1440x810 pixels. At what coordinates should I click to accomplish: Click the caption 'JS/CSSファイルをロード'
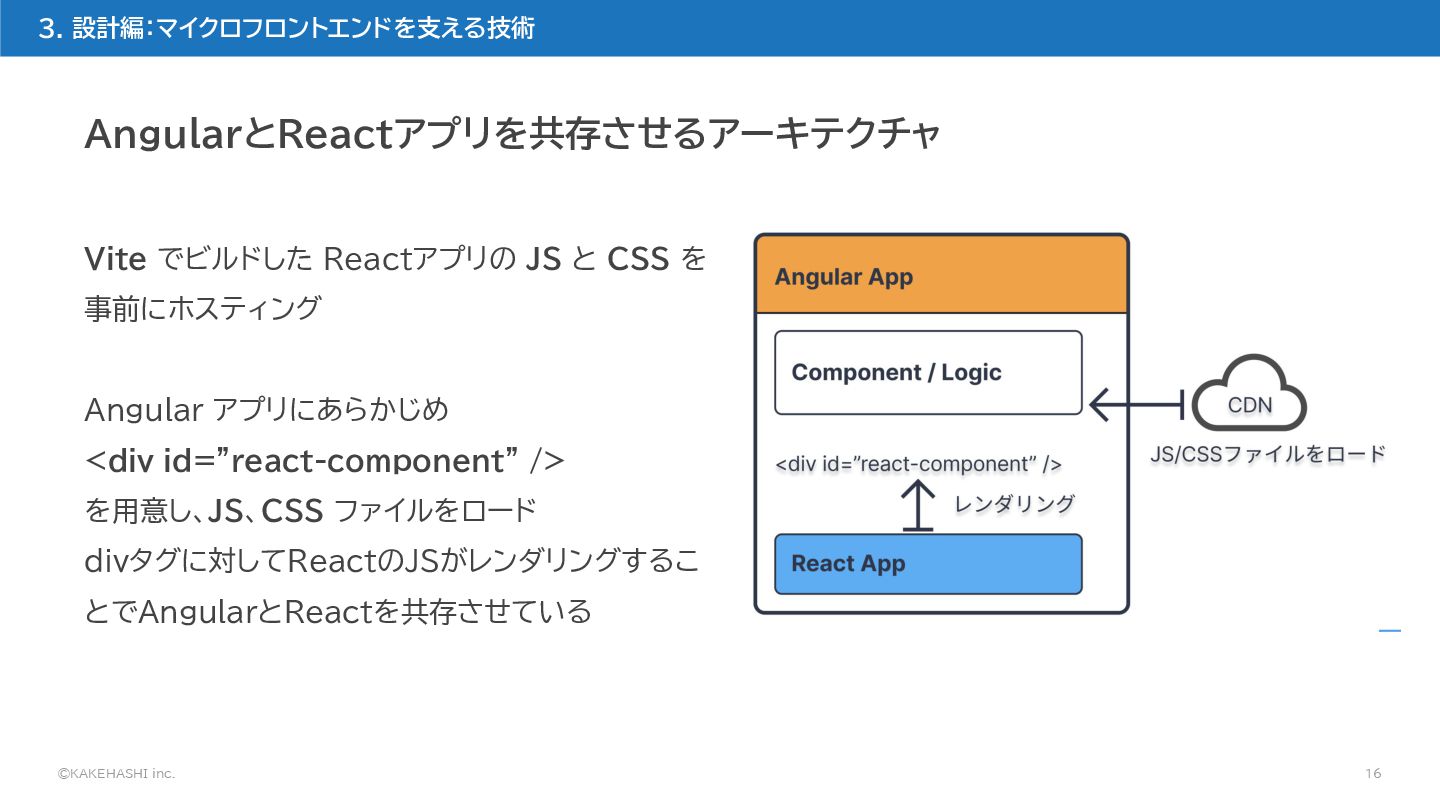tap(1267, 455)
